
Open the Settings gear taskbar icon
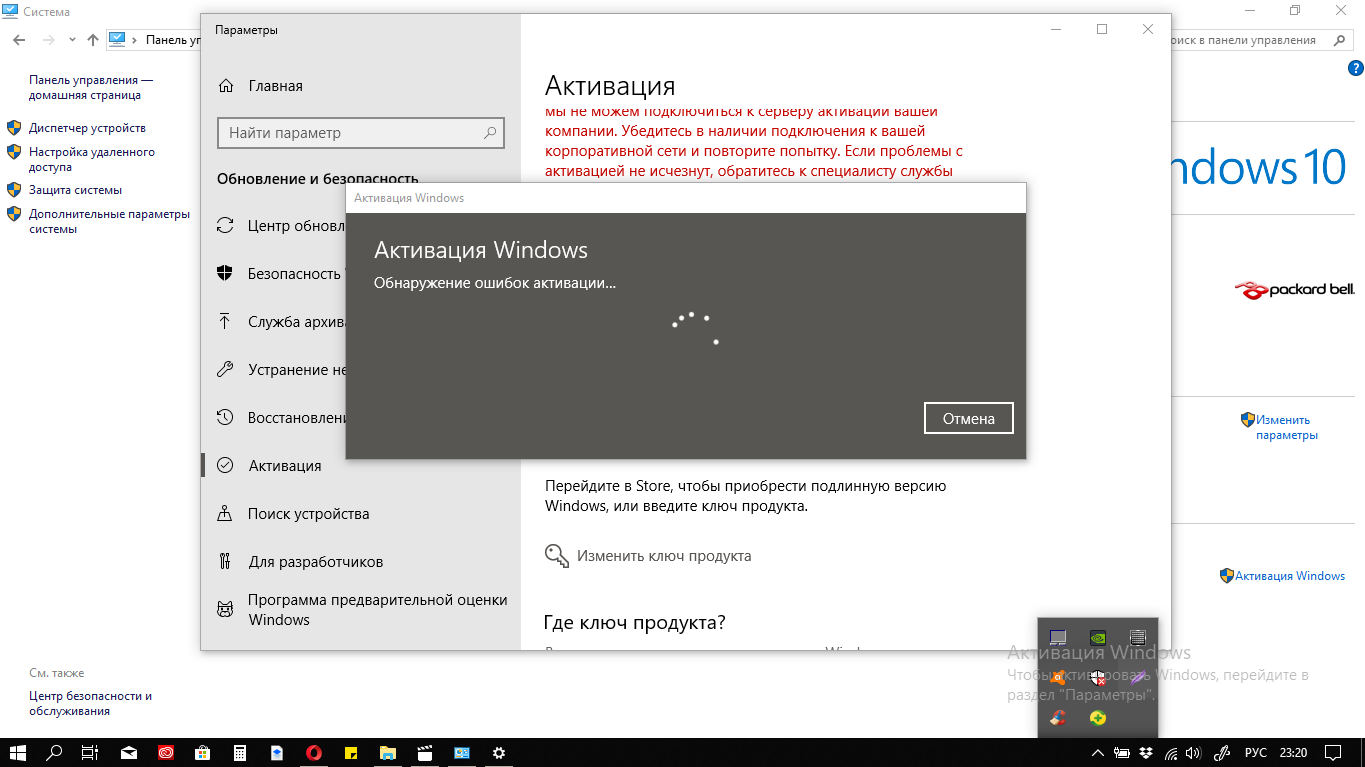coord(499,752)
